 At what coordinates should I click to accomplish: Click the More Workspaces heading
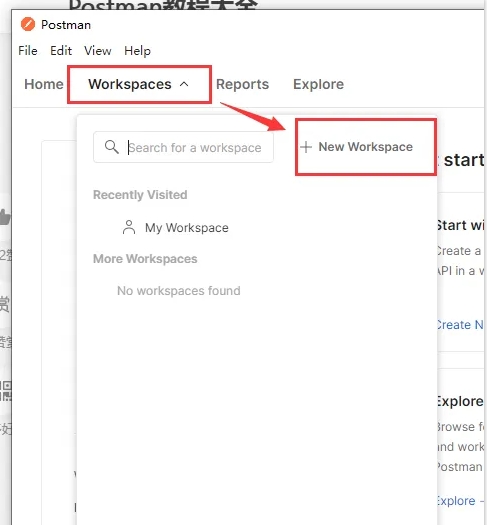click(145, 259)
